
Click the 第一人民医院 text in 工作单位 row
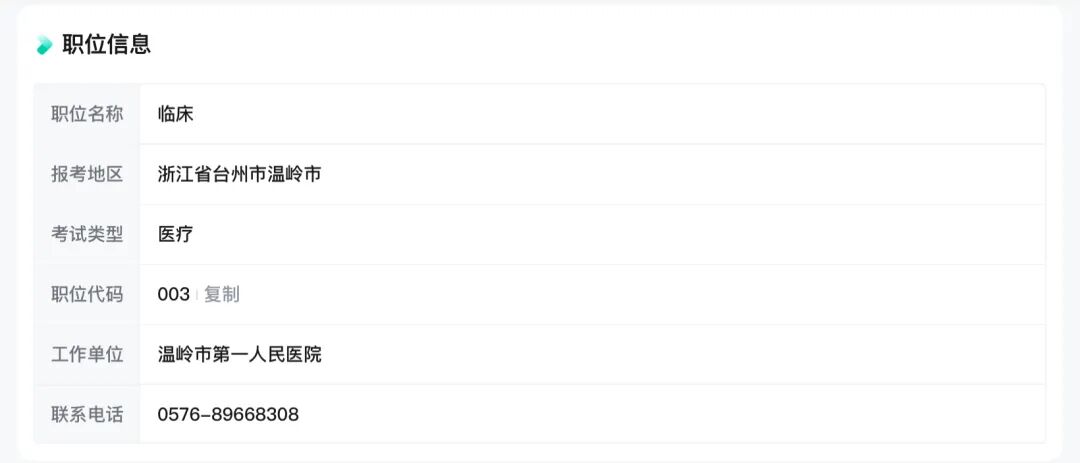click(x=267, y=354)
